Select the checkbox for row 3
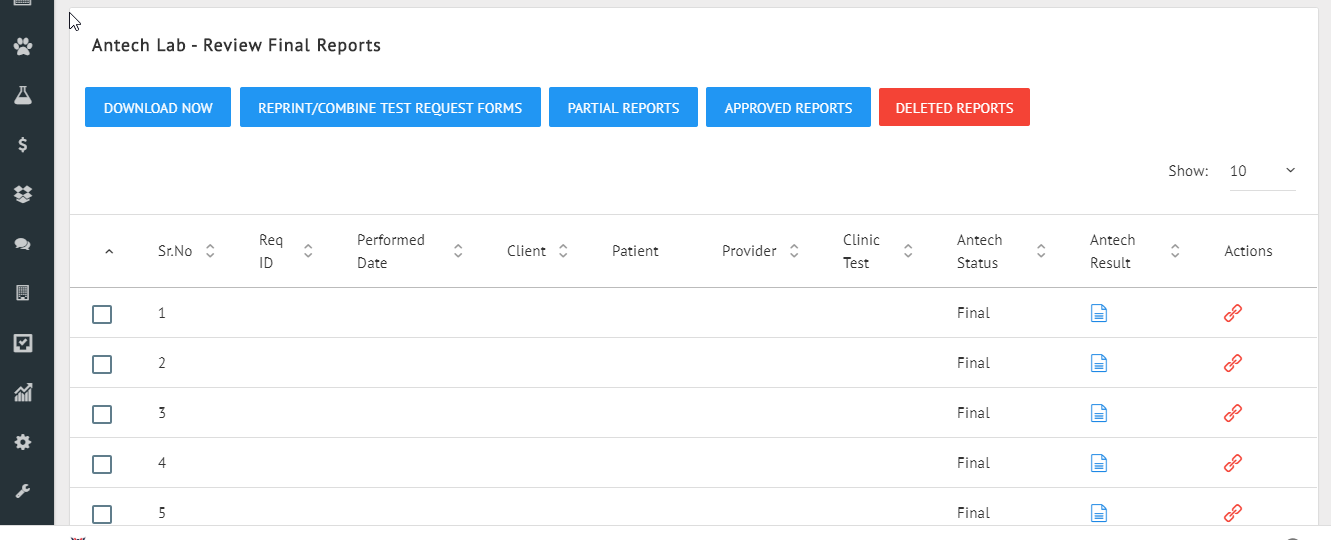1331x540 pixels. [102, 414]
